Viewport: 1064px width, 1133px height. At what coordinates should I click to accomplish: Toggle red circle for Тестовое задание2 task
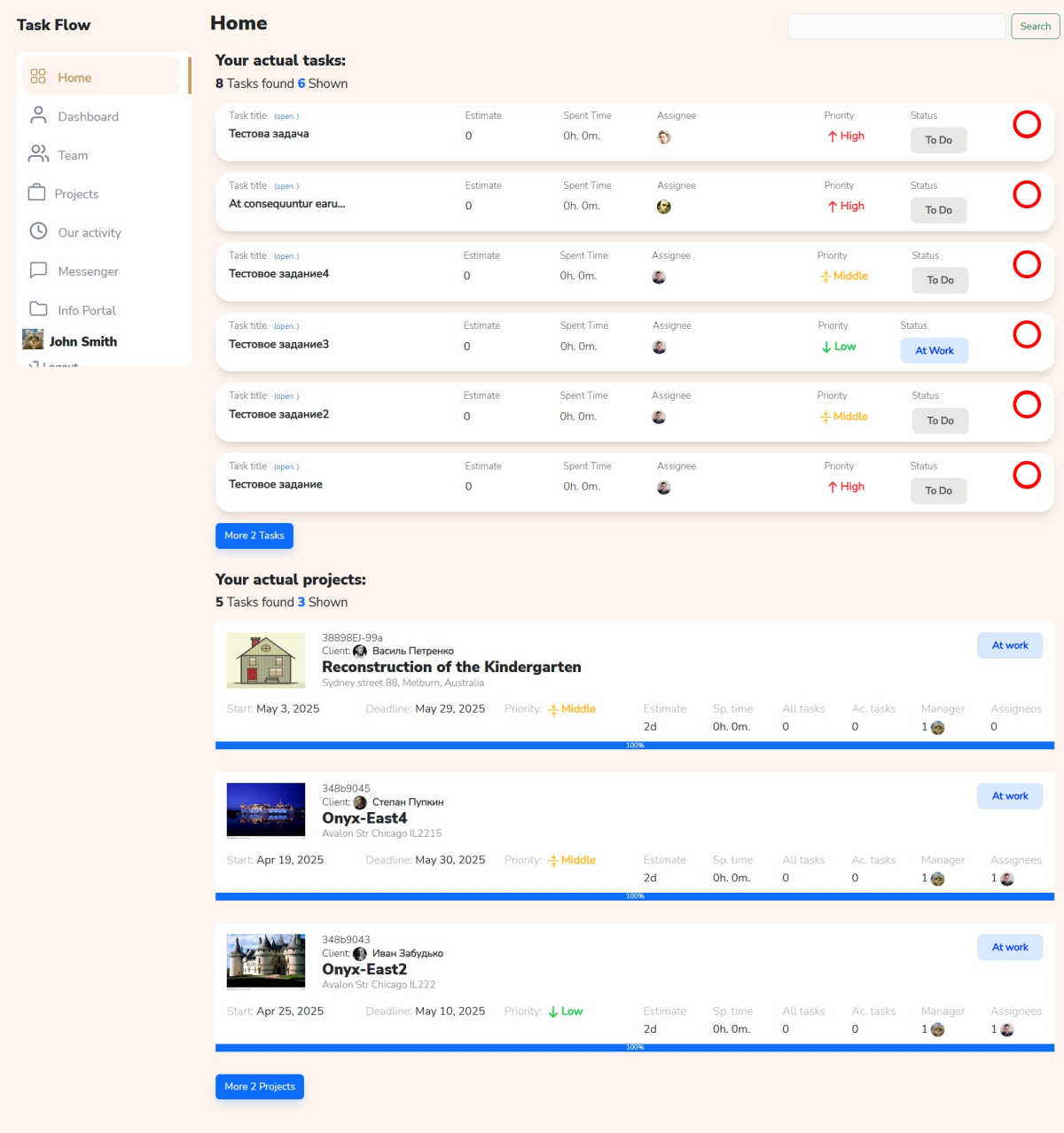pyautogui.click(x=1026, y=404)
